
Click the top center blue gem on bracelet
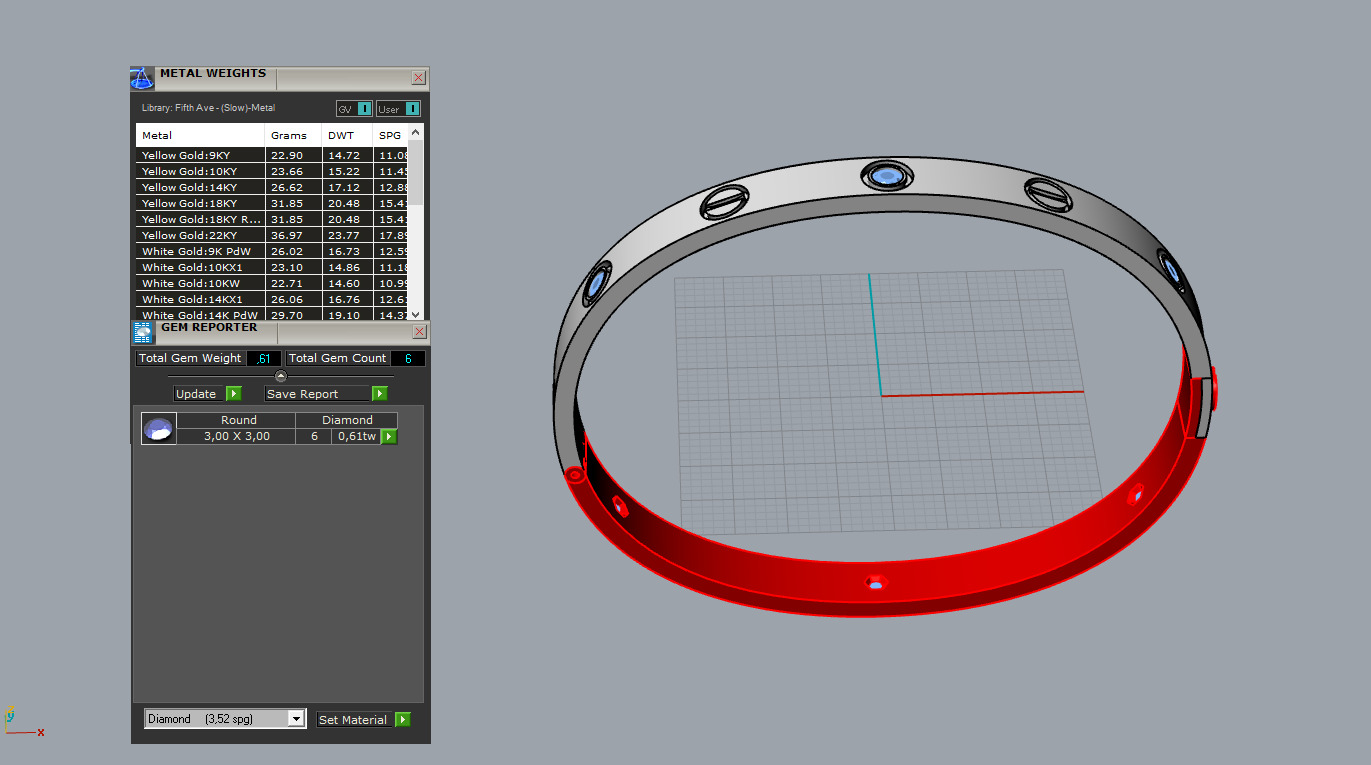pyautogui.click(x=886, y=177)
